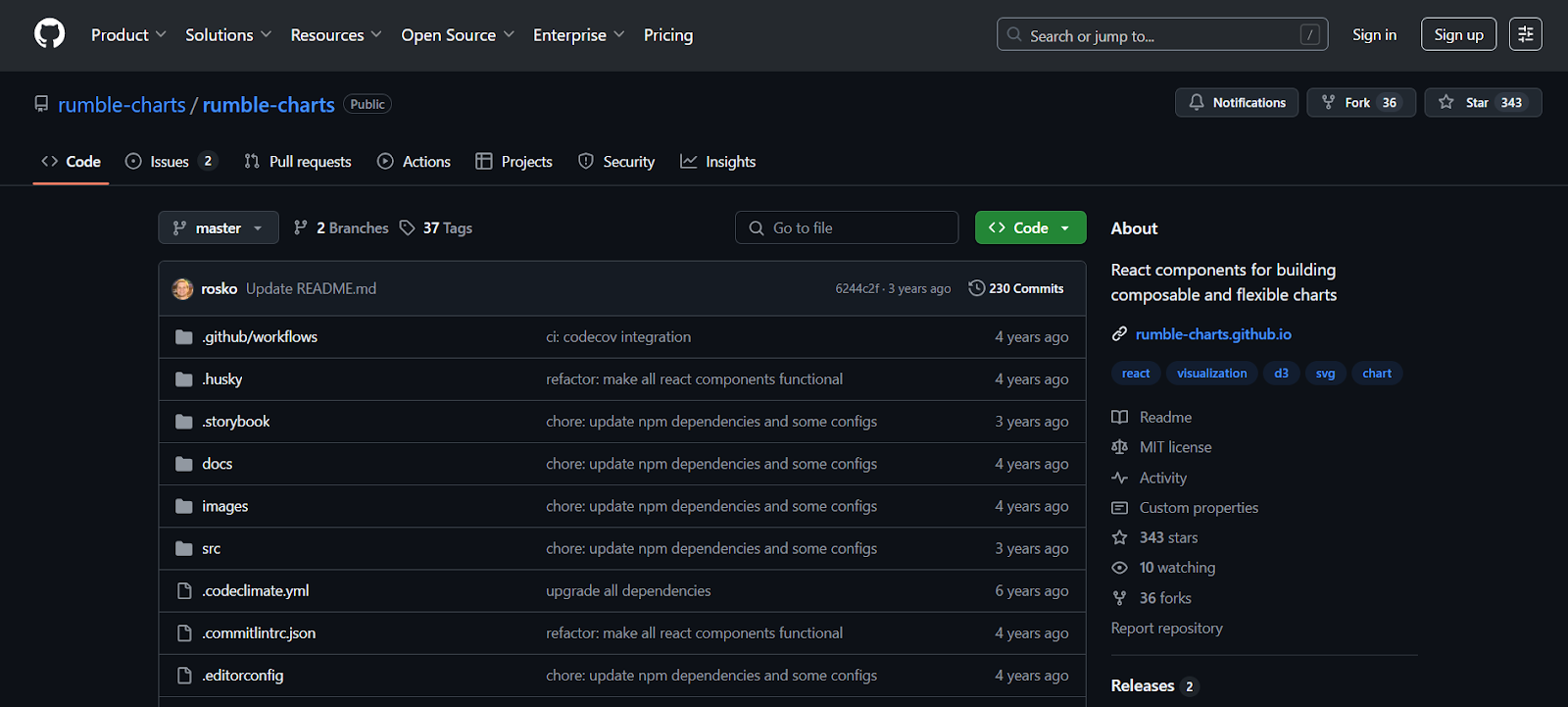This screenshot has width=1568, height=707.
Task: Click the GitHub logo icon
Action: (49, 34)
